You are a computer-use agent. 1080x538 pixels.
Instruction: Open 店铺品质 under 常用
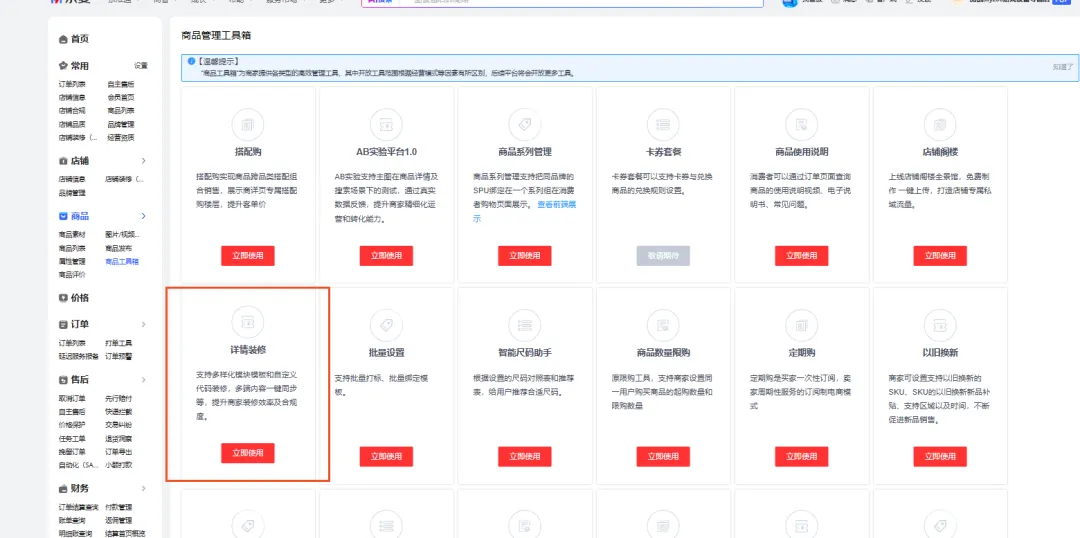pos(72,124)
